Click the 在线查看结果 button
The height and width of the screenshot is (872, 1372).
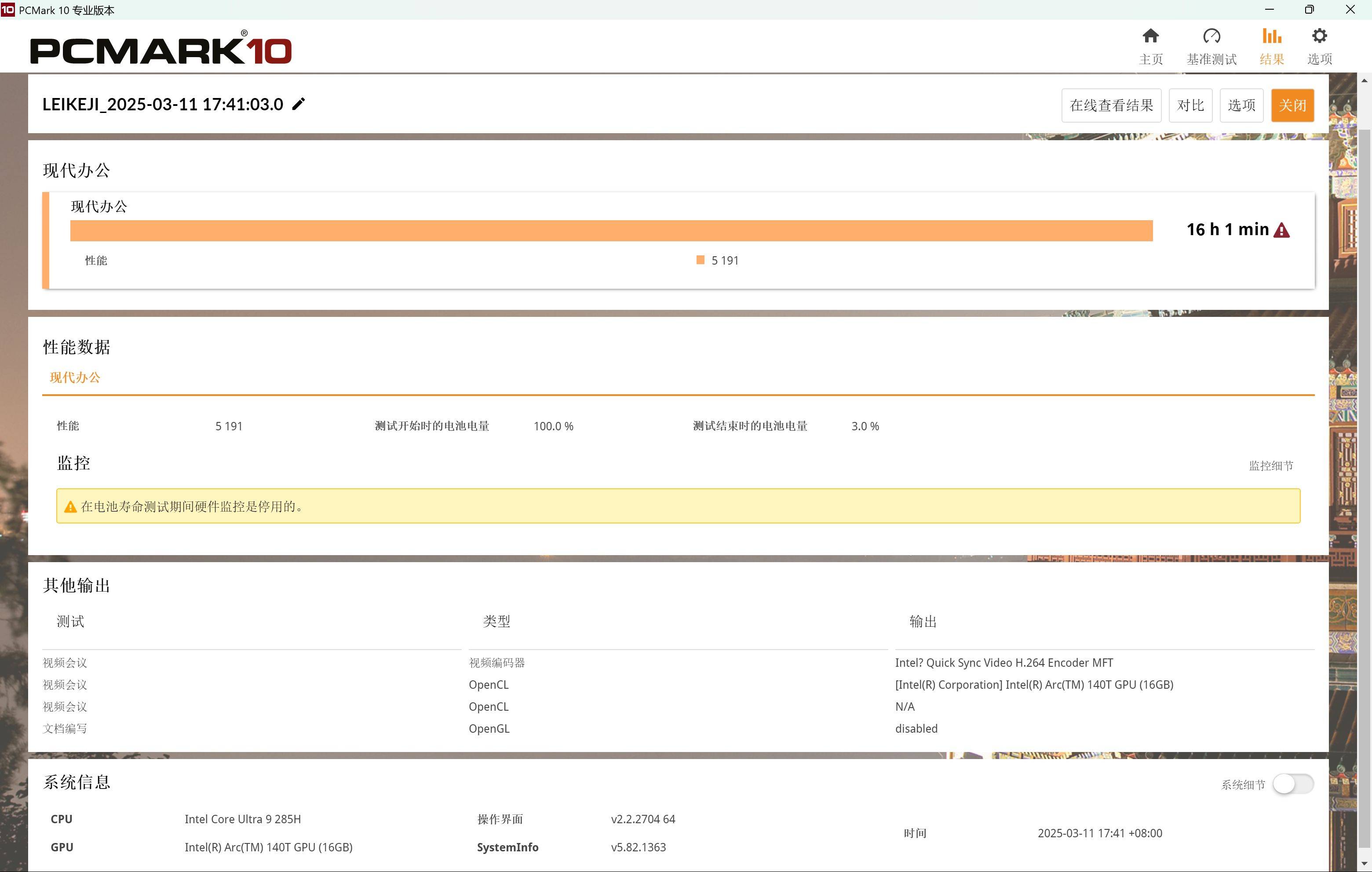pyautogui.click(x=1111, y=105)
